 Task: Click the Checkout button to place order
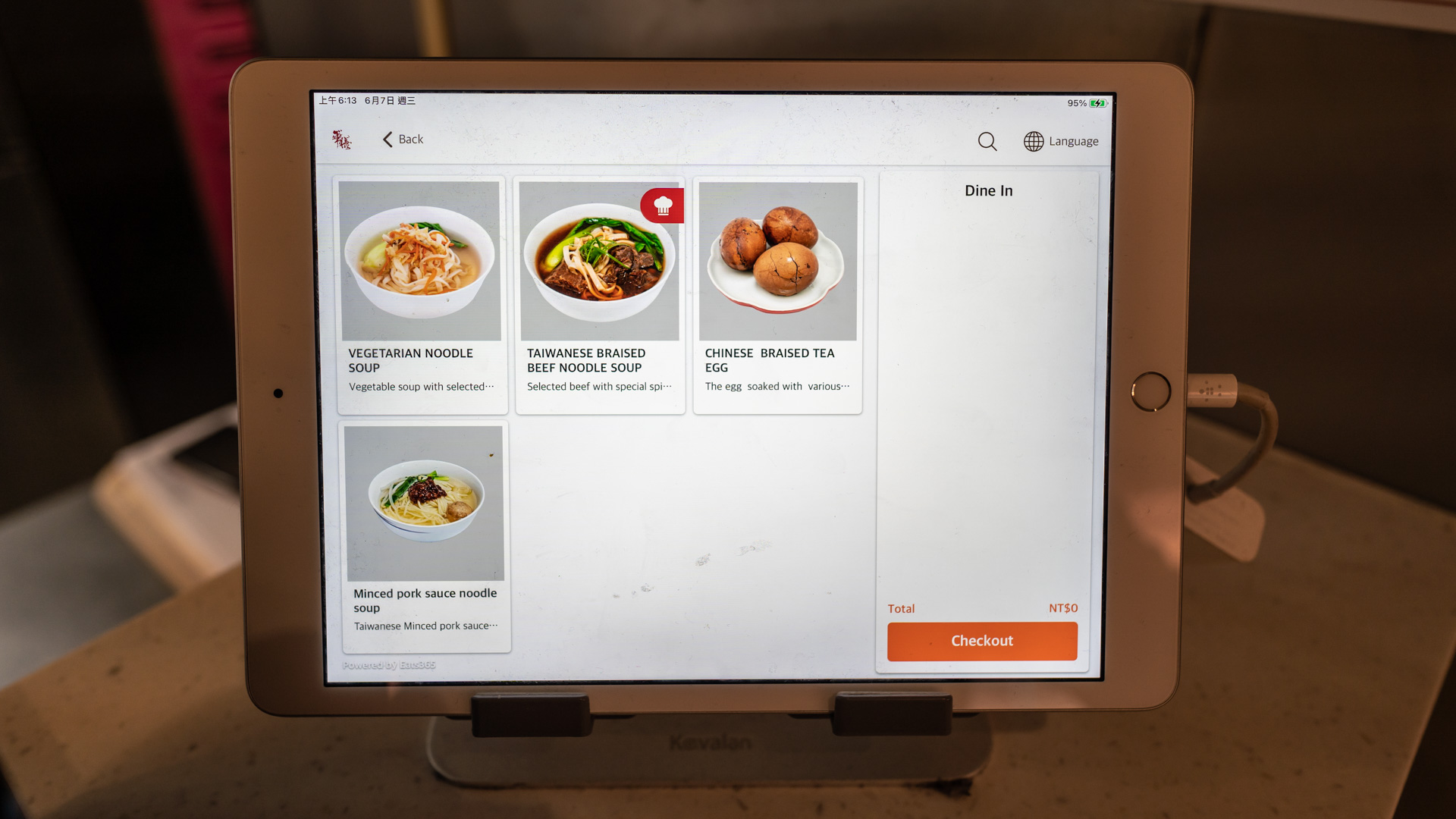pyautogui.click(x=982, y=640)
